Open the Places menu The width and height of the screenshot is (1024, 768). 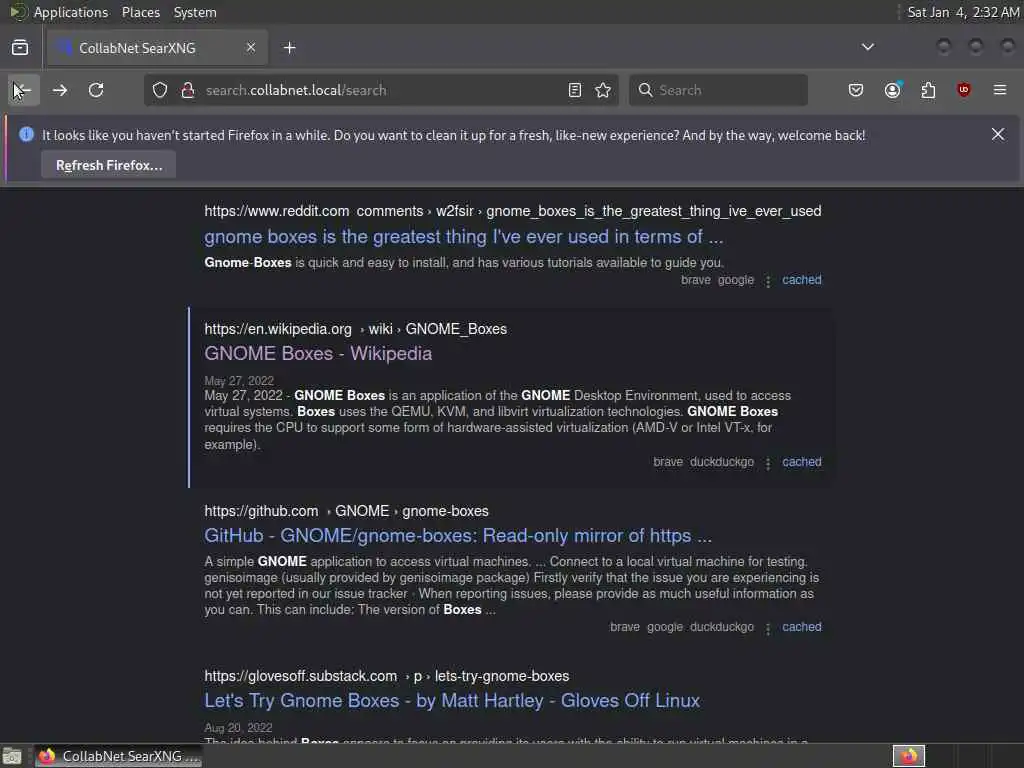tap(141, 12)
